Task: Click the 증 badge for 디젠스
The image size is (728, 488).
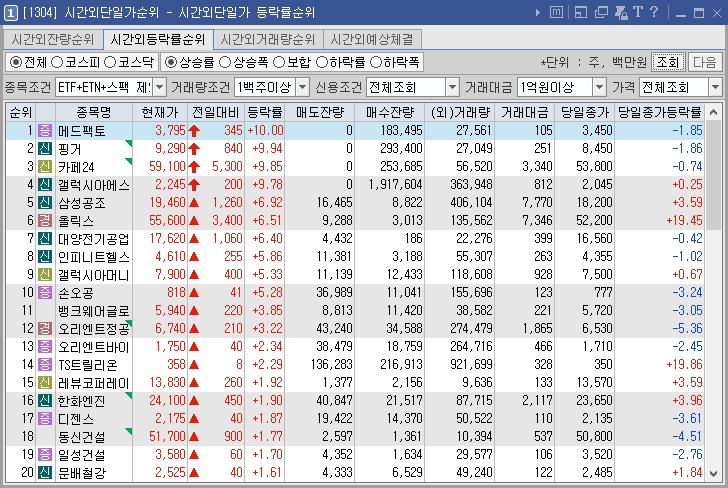Action: [45, 419]
